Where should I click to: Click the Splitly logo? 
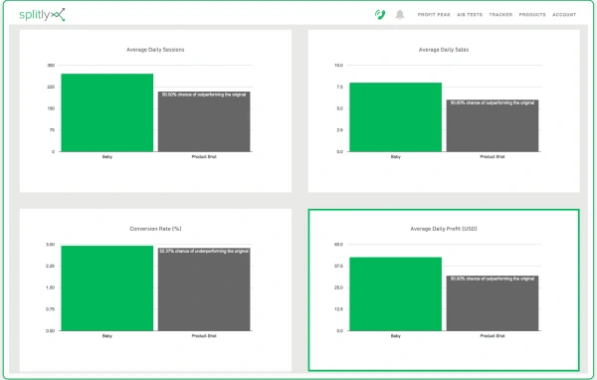42,14
